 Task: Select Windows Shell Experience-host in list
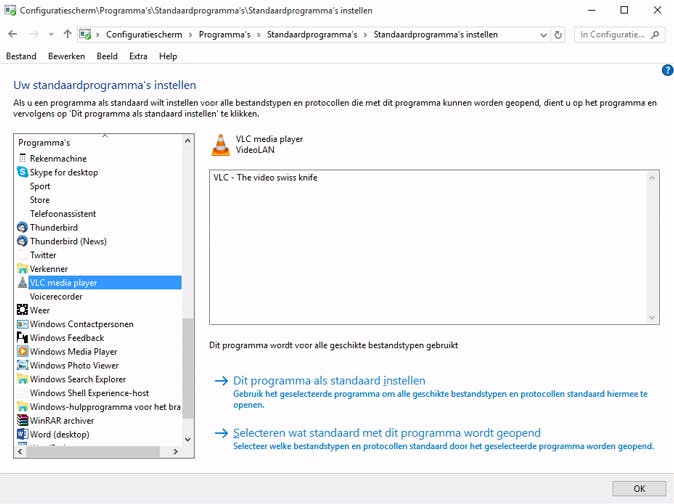pos(89,393)
